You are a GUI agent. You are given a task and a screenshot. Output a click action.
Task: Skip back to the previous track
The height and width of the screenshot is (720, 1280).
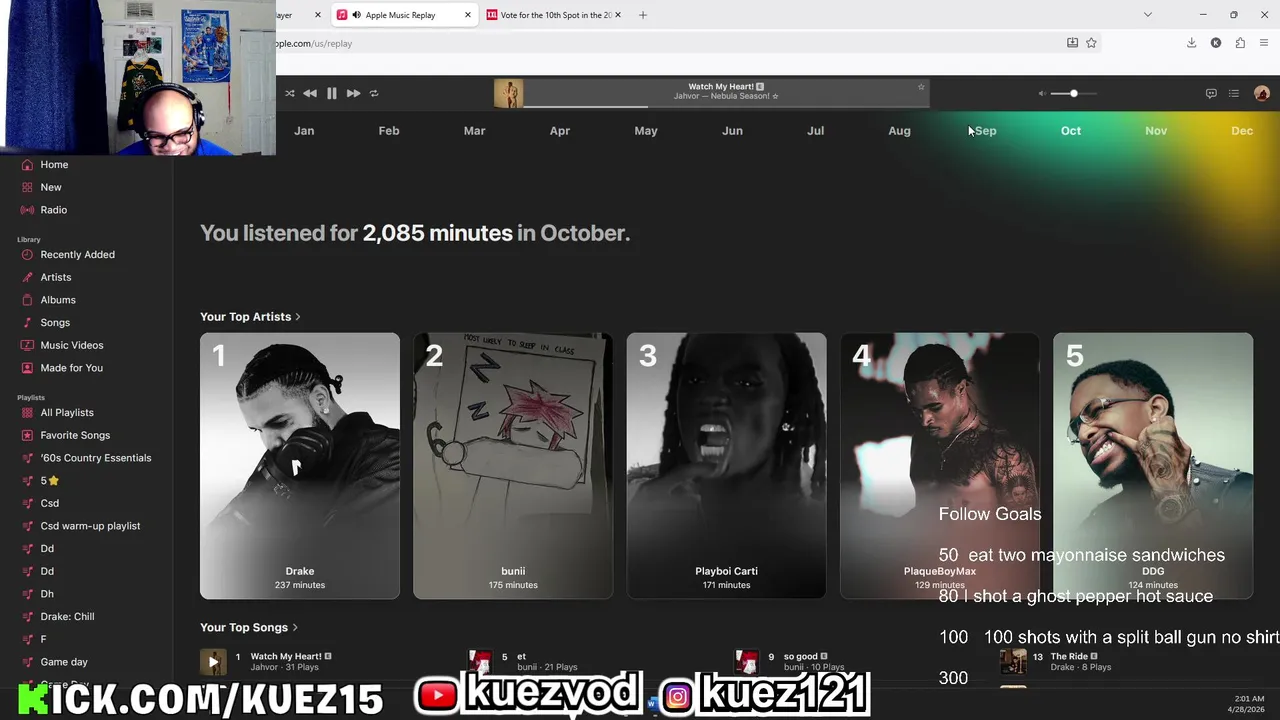(x=310, y=93)
